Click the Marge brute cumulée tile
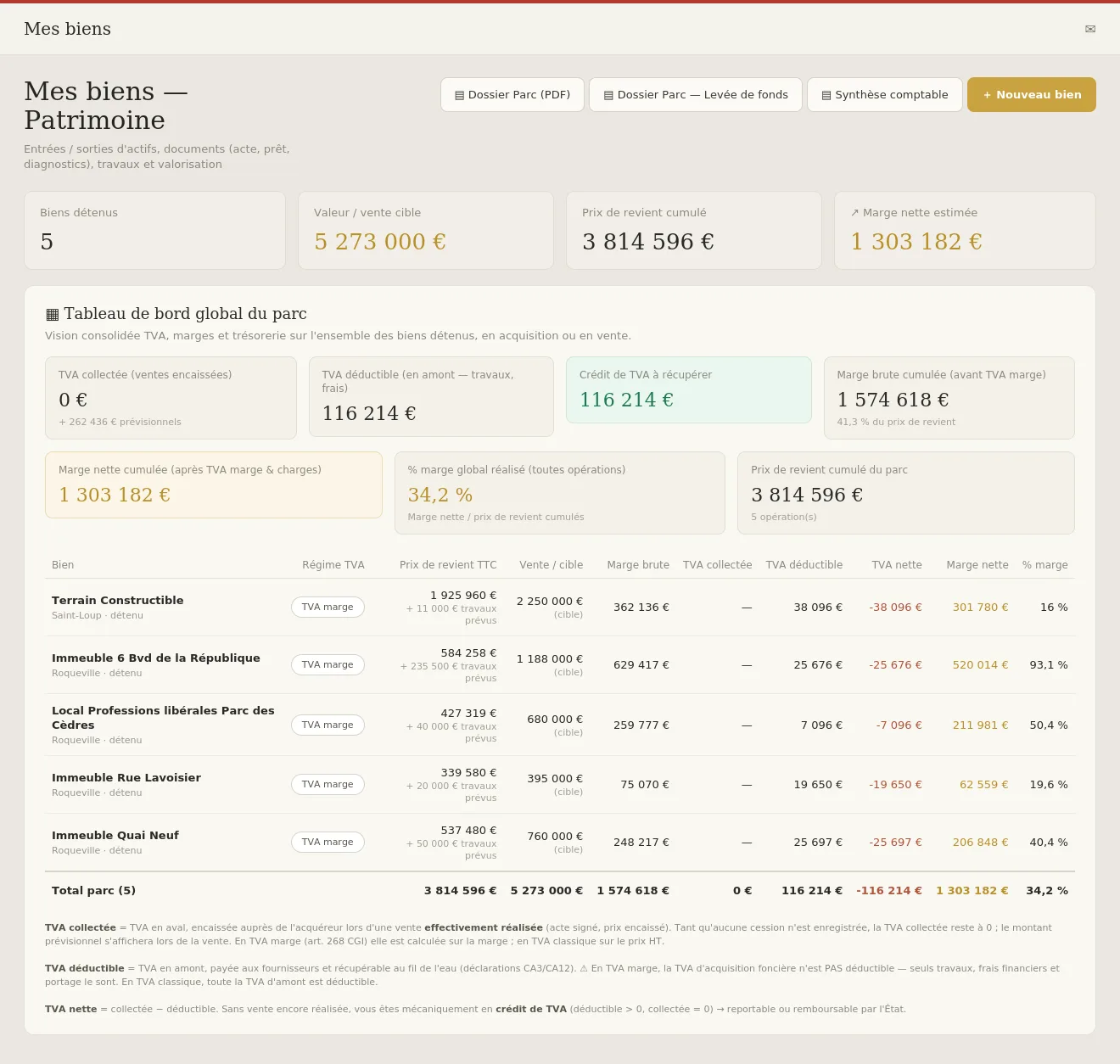The height and width of the screenshot is (1064, 1120). click(949, 398)
